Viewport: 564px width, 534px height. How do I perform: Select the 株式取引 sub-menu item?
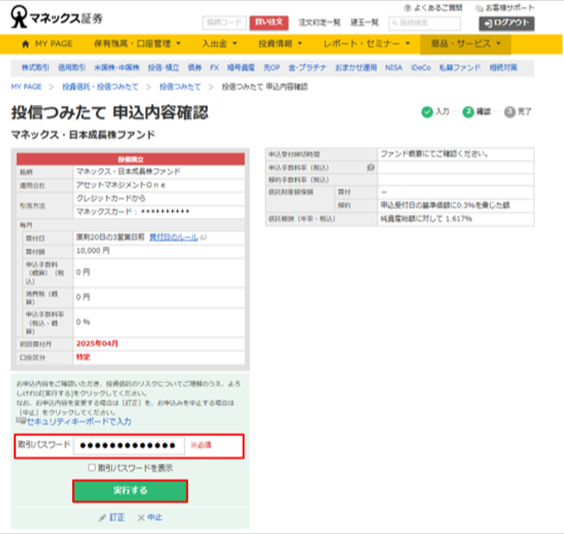tap(35, 68)
